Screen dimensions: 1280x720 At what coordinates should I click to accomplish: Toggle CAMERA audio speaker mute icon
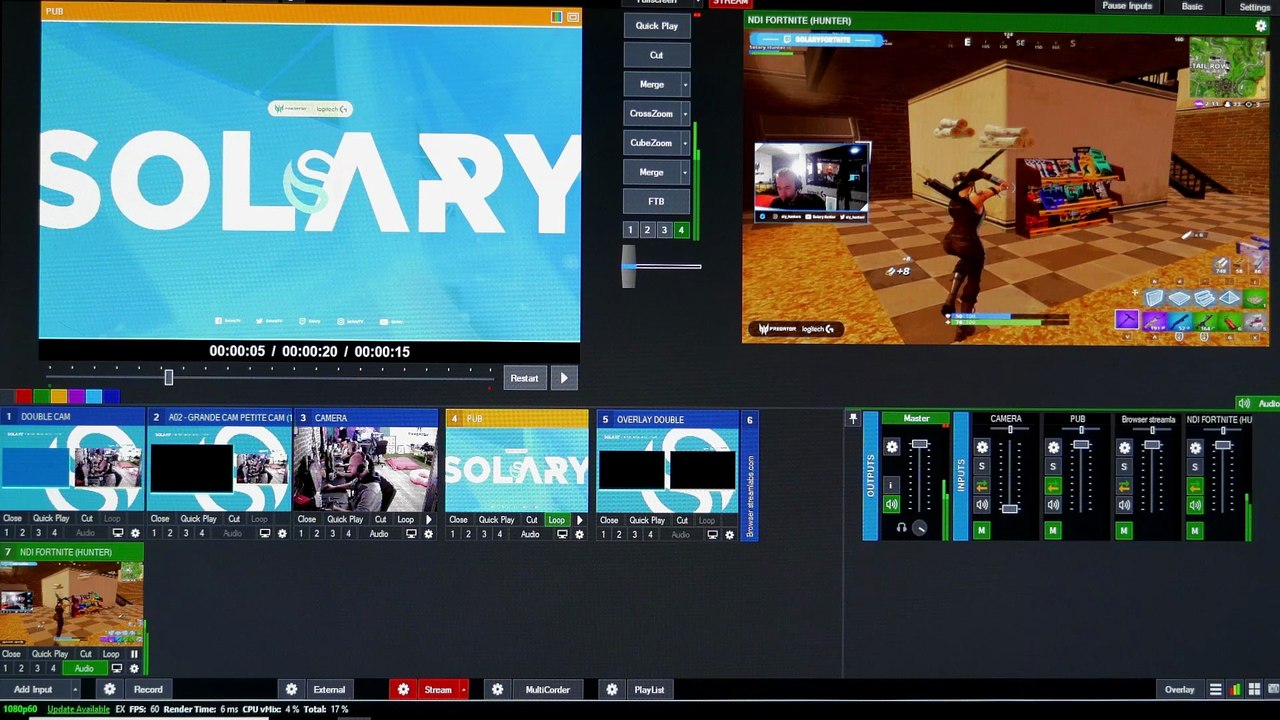tap(982, 505)
